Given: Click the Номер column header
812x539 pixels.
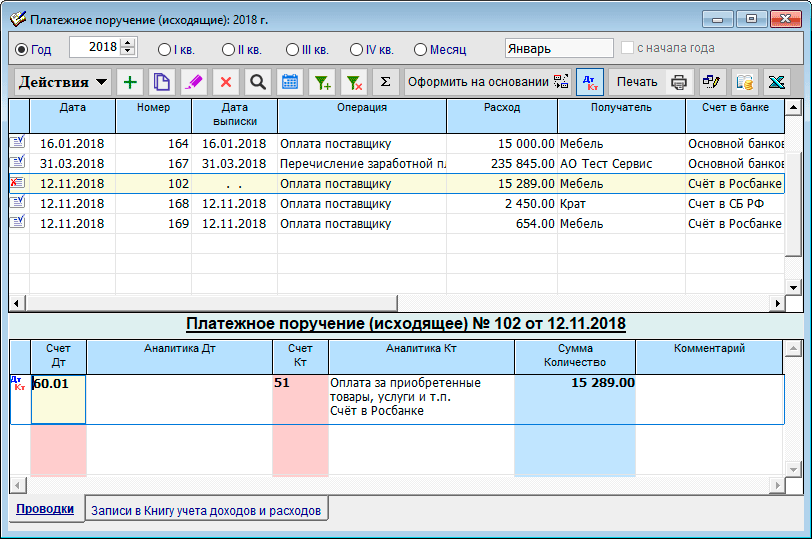Looking at the screenshot, I should coord(153,115).
